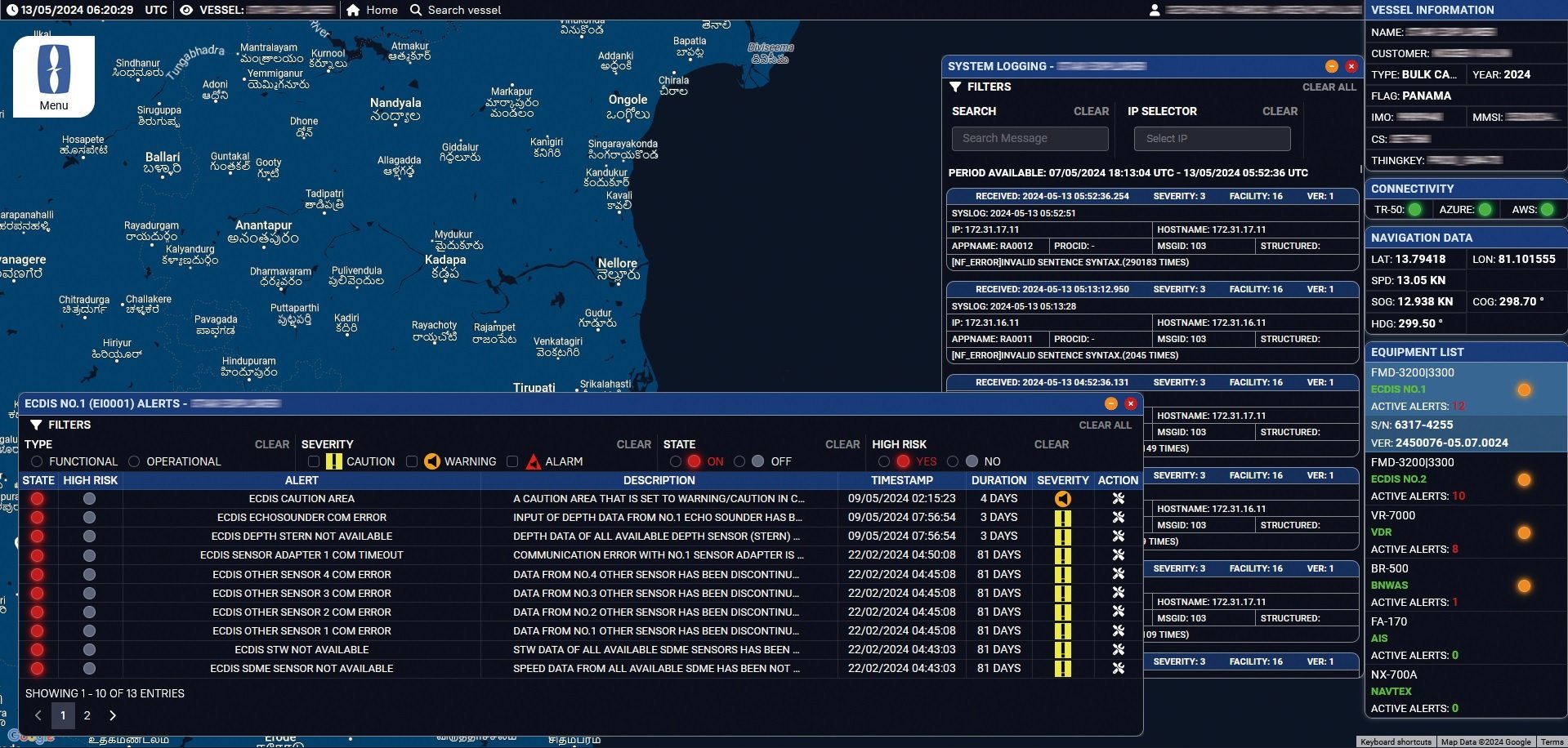Select page 2 of alerts
1568x748 pixels.
pyautogui.click(x=87, y=715)
